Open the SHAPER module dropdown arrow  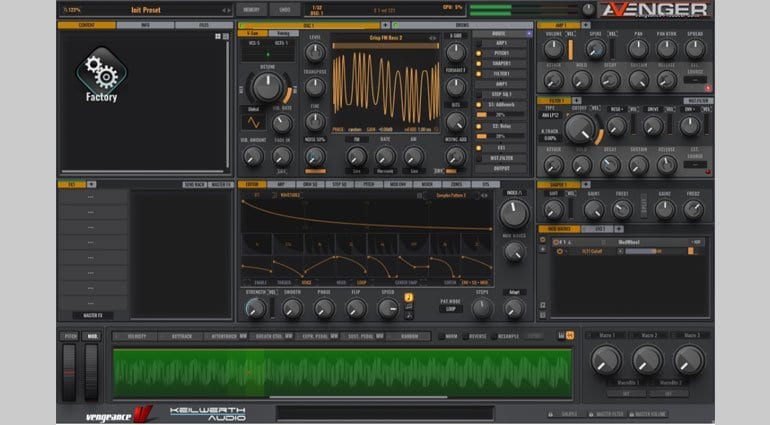click(586, 185)
